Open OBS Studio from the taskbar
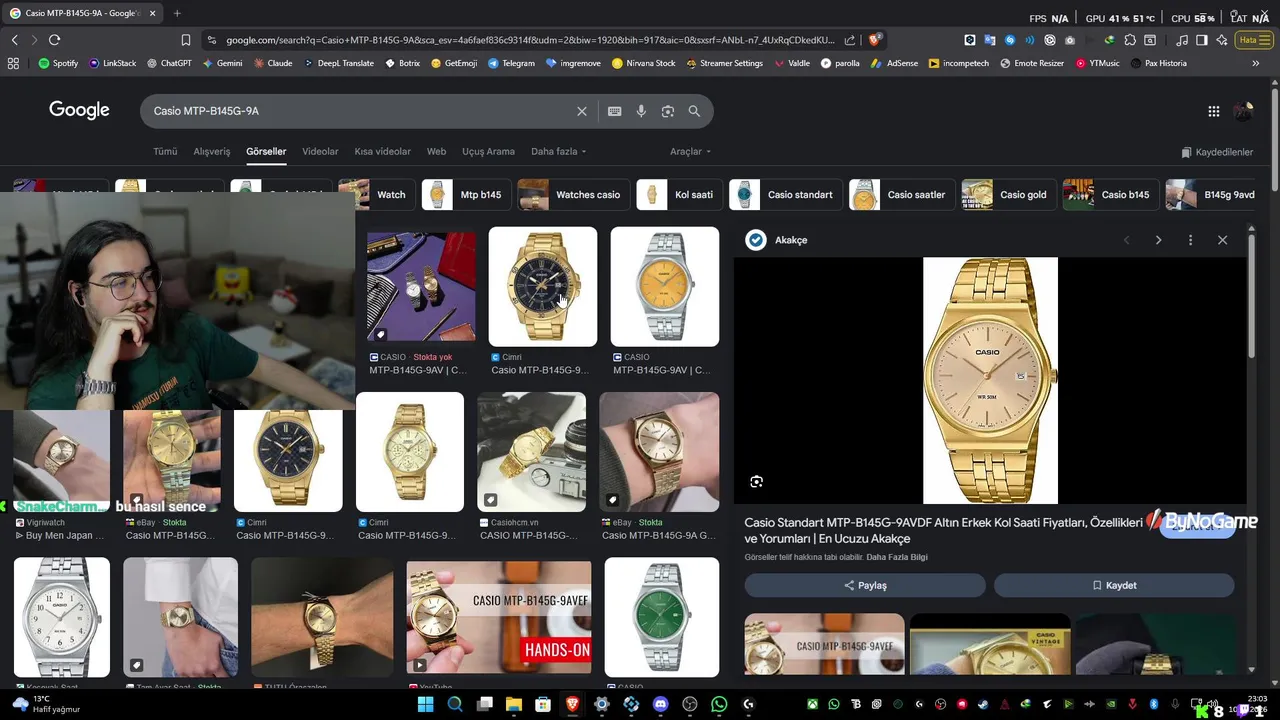 click(690, 705)
